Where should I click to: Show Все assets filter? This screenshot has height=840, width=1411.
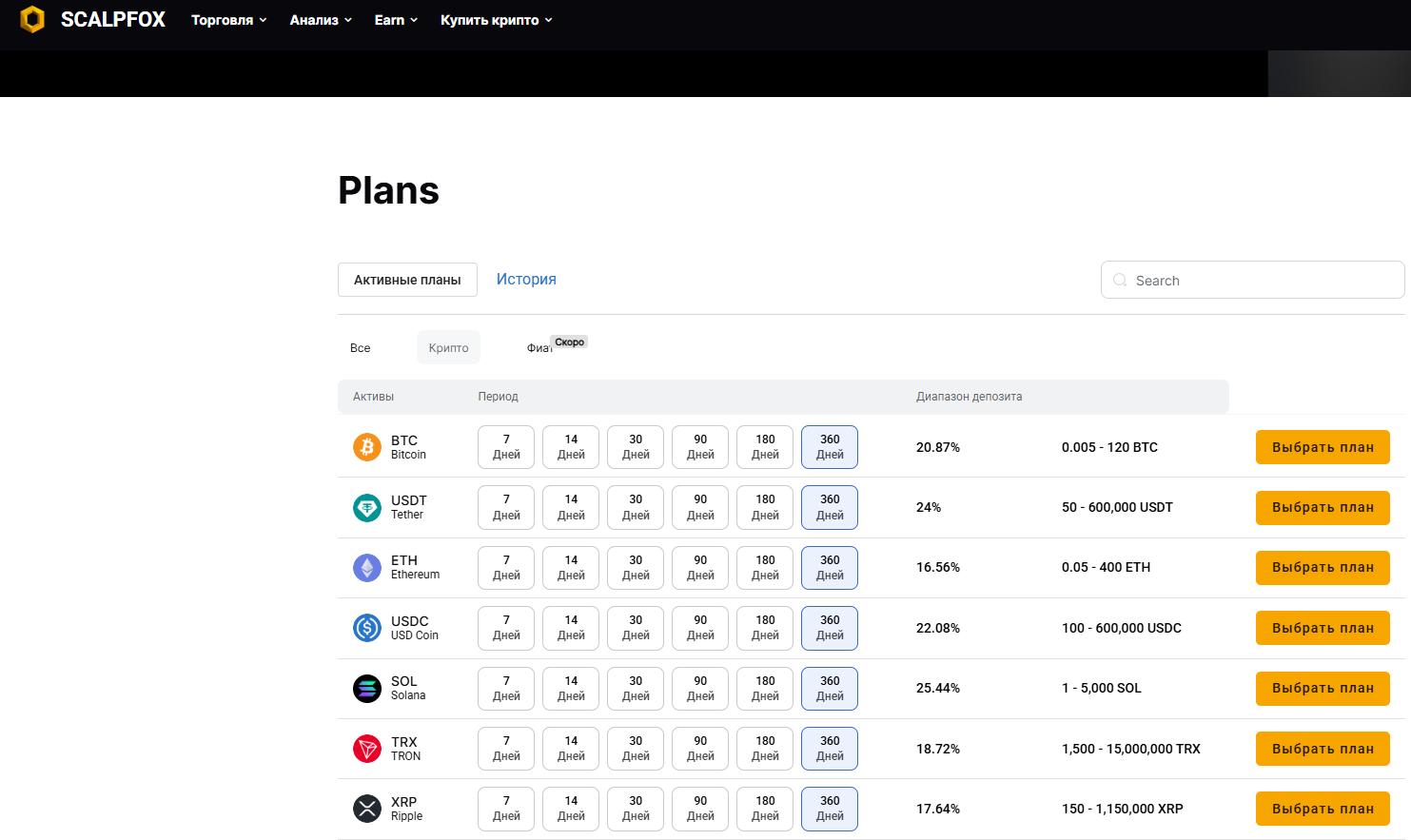(x=361, y=348)
